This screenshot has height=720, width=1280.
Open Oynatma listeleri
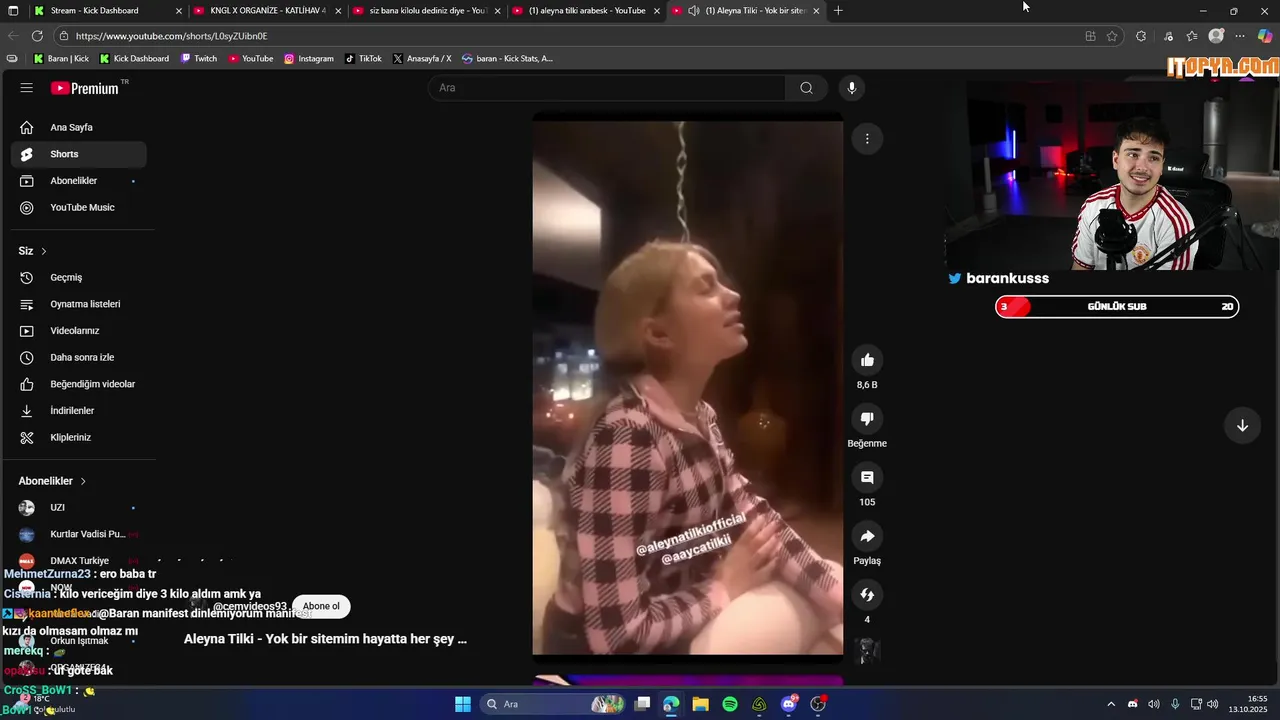click(79, 304)
